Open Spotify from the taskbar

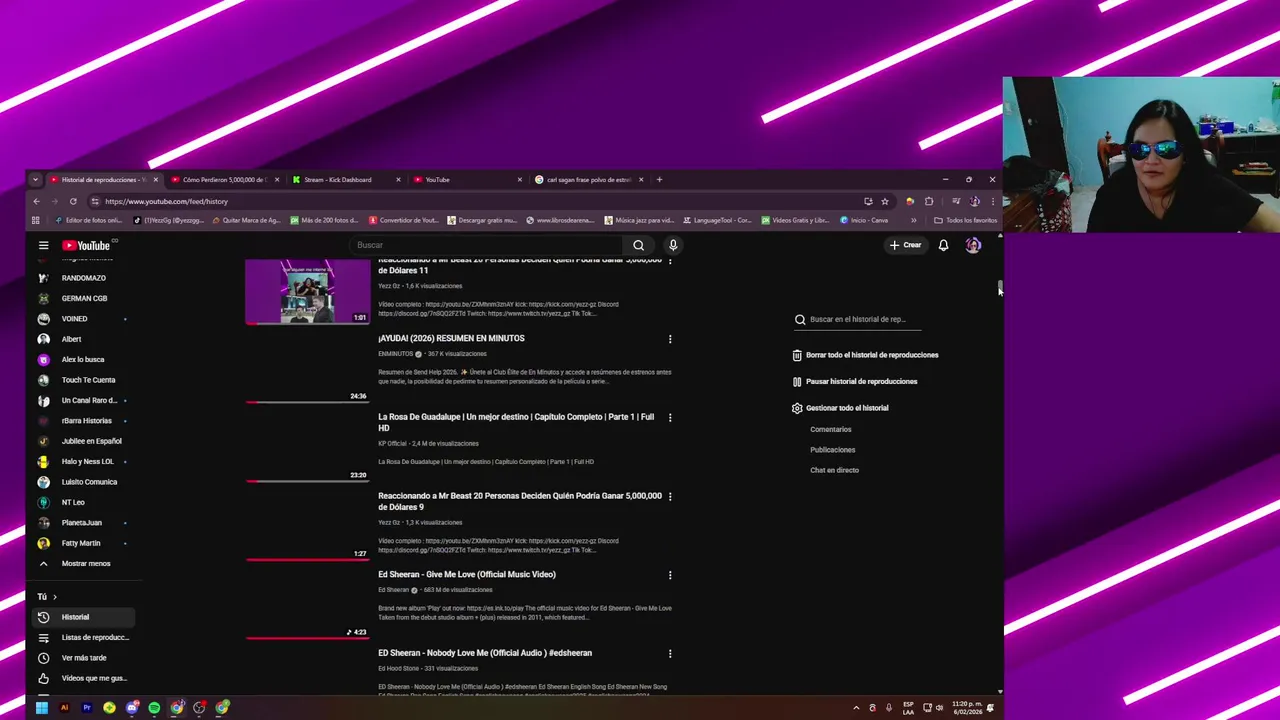click(154, 708)
